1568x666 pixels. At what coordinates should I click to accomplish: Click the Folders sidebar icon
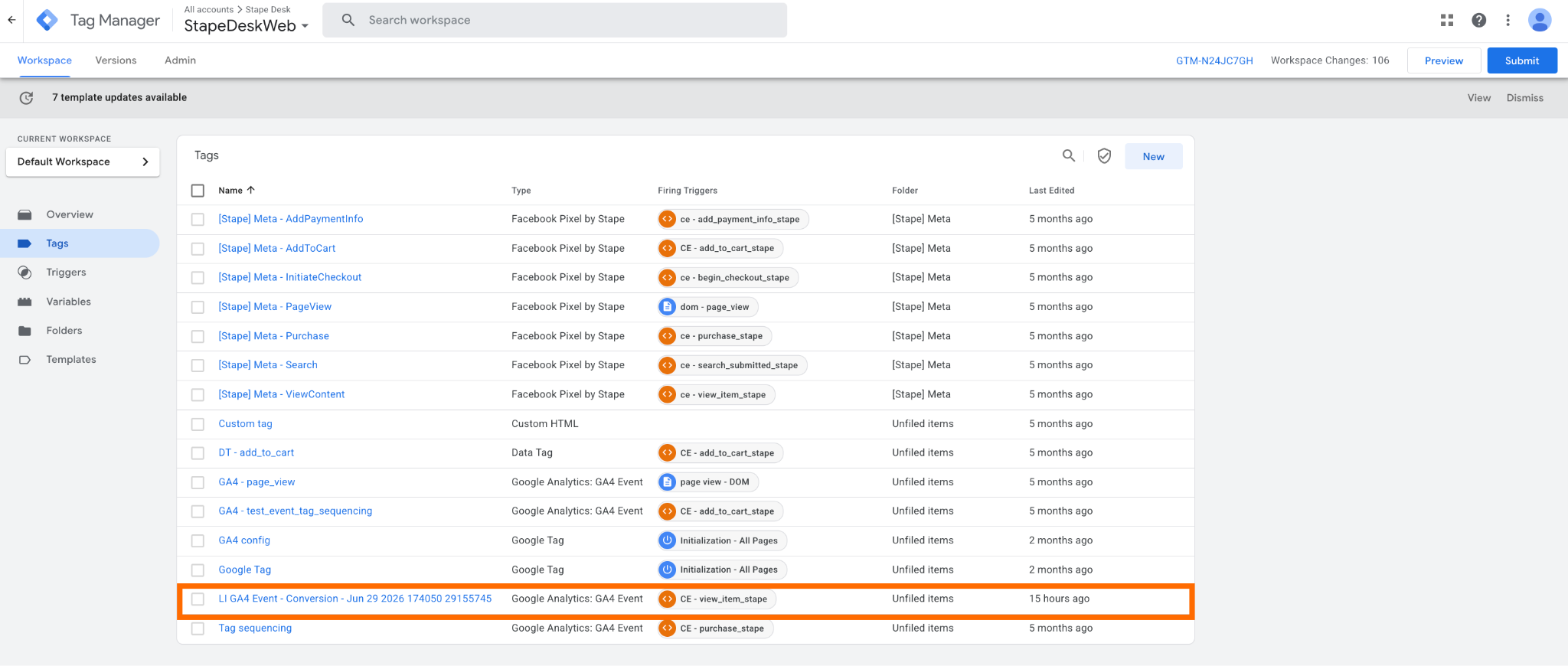[x=24, y=331]
